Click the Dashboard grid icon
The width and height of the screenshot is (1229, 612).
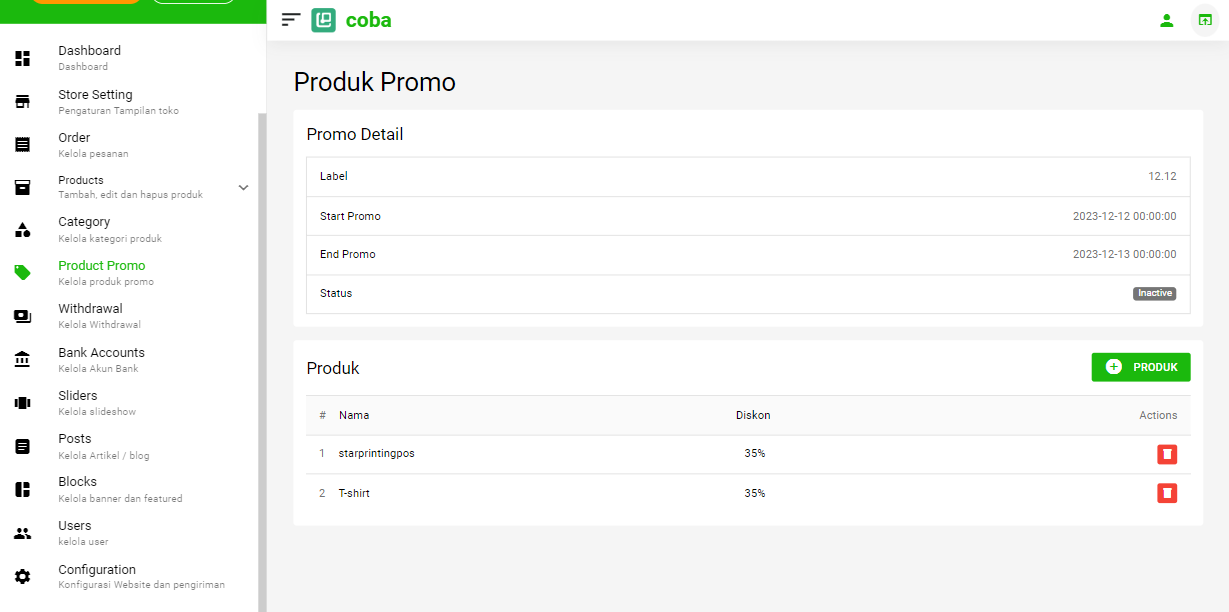(x=22, y=58)
